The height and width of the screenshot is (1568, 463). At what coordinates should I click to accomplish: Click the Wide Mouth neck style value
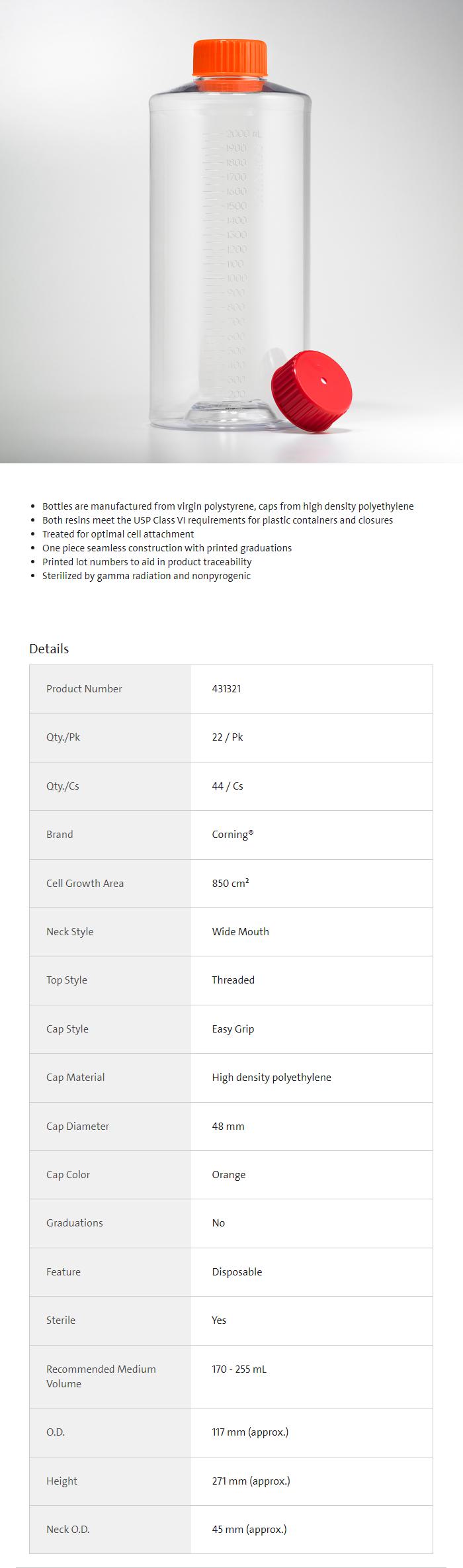[240, 931]
